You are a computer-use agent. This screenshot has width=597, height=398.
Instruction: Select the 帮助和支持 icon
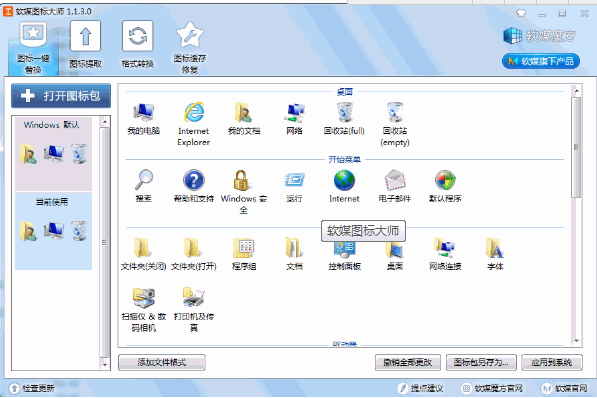(194, 186)
